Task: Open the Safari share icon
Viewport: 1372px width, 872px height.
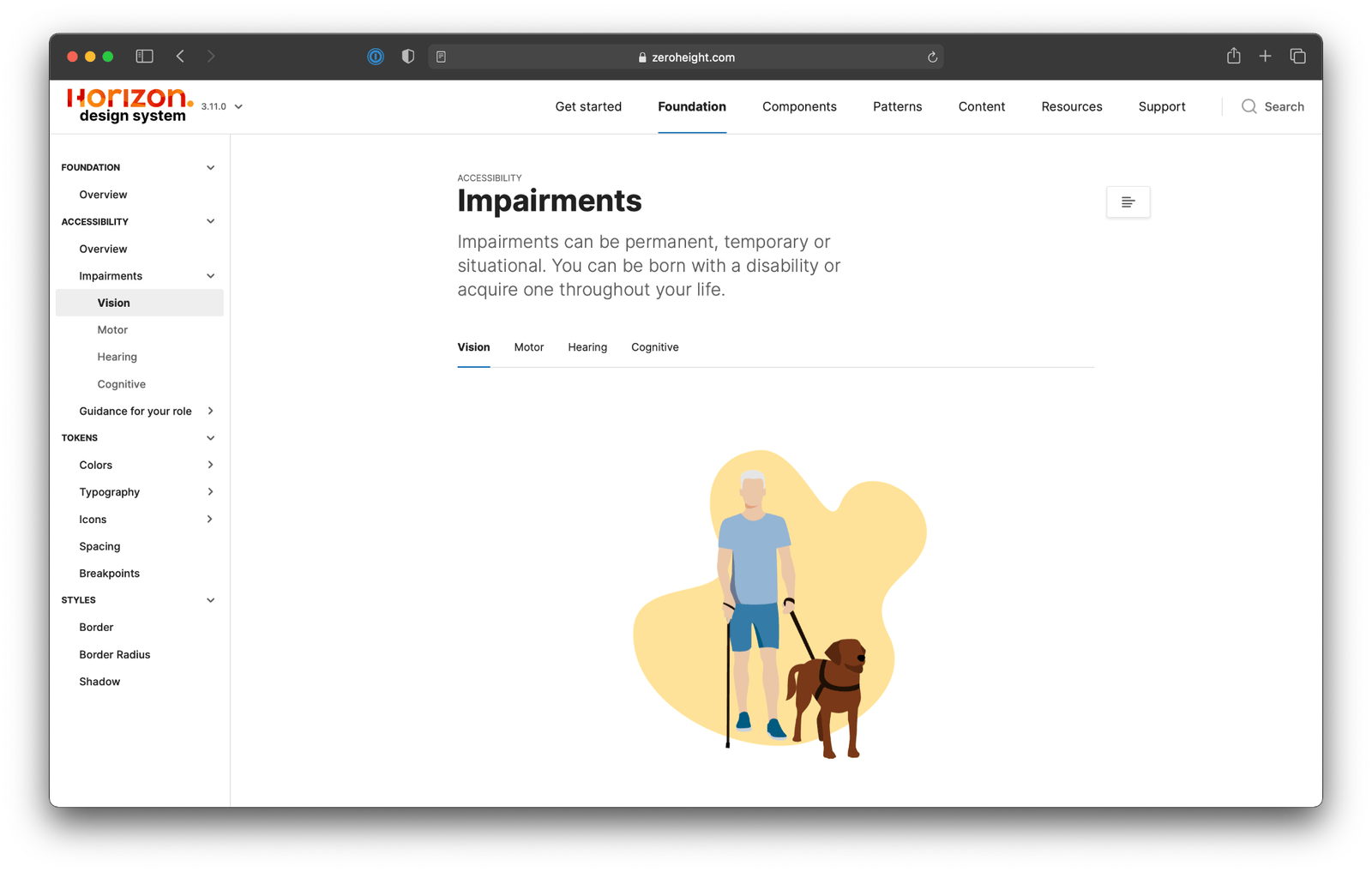Action: [x=1233, y=56]
